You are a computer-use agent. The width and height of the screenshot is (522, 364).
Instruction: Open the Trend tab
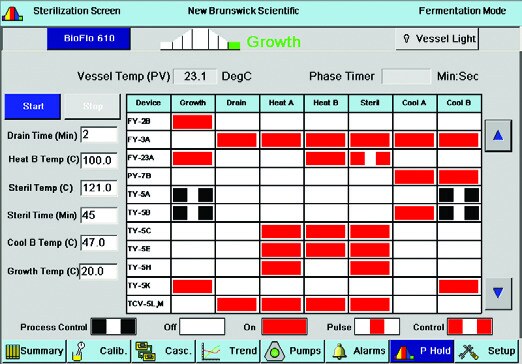[x=228, y=351]
